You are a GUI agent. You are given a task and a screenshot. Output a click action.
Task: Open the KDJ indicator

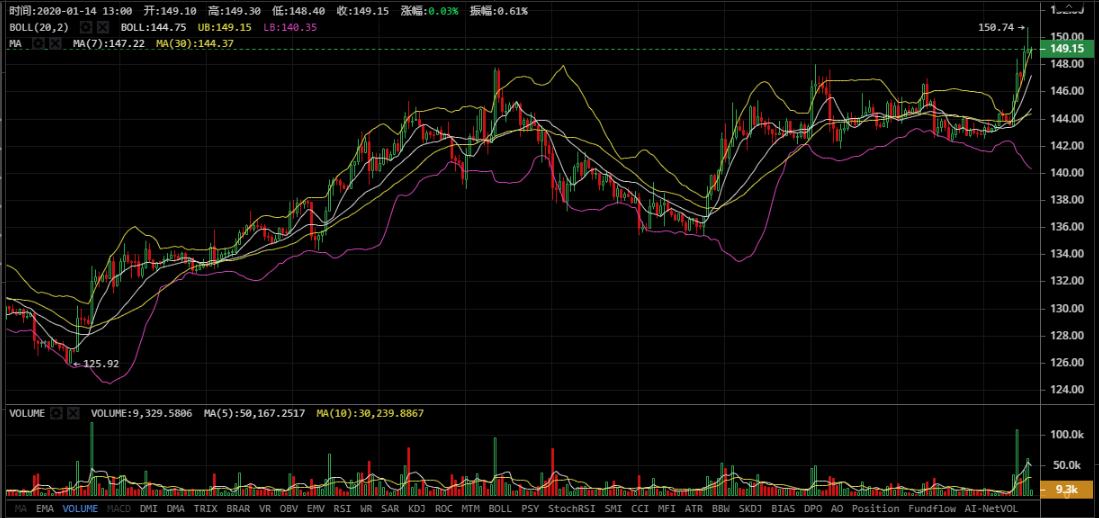click(416, 509)
